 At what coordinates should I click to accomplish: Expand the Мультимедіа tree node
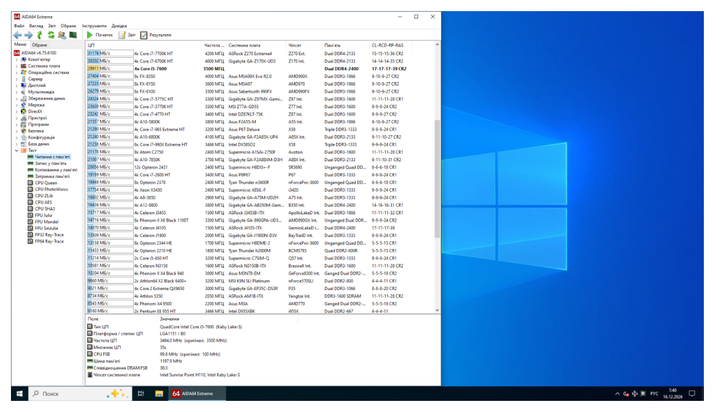click(x=17, y=92)
